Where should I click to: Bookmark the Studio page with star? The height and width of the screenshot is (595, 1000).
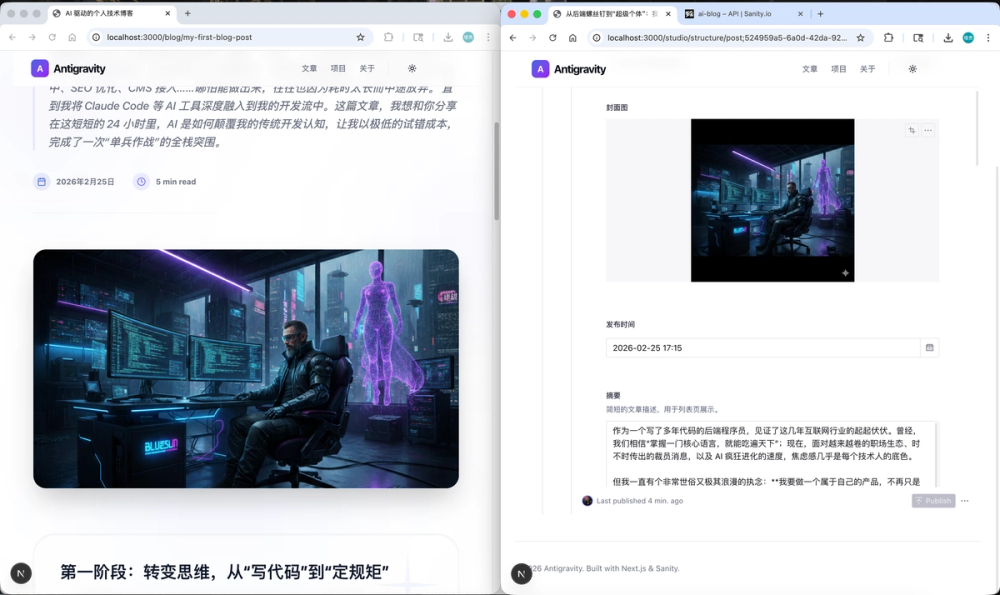click(x=860, y=38)
